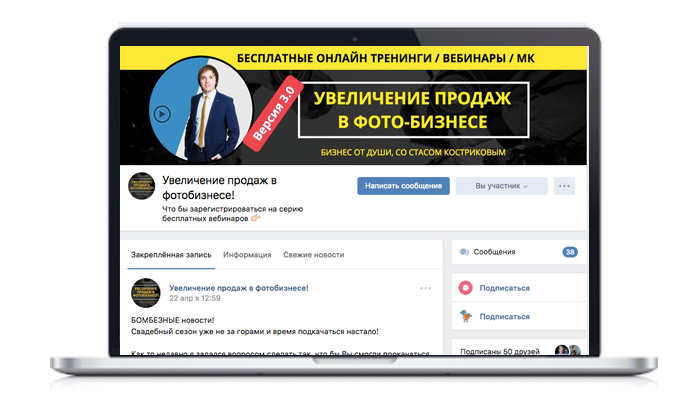Open the post timestamp 22 апр в 12:59

pyautogui.click(x=195, y=298)
